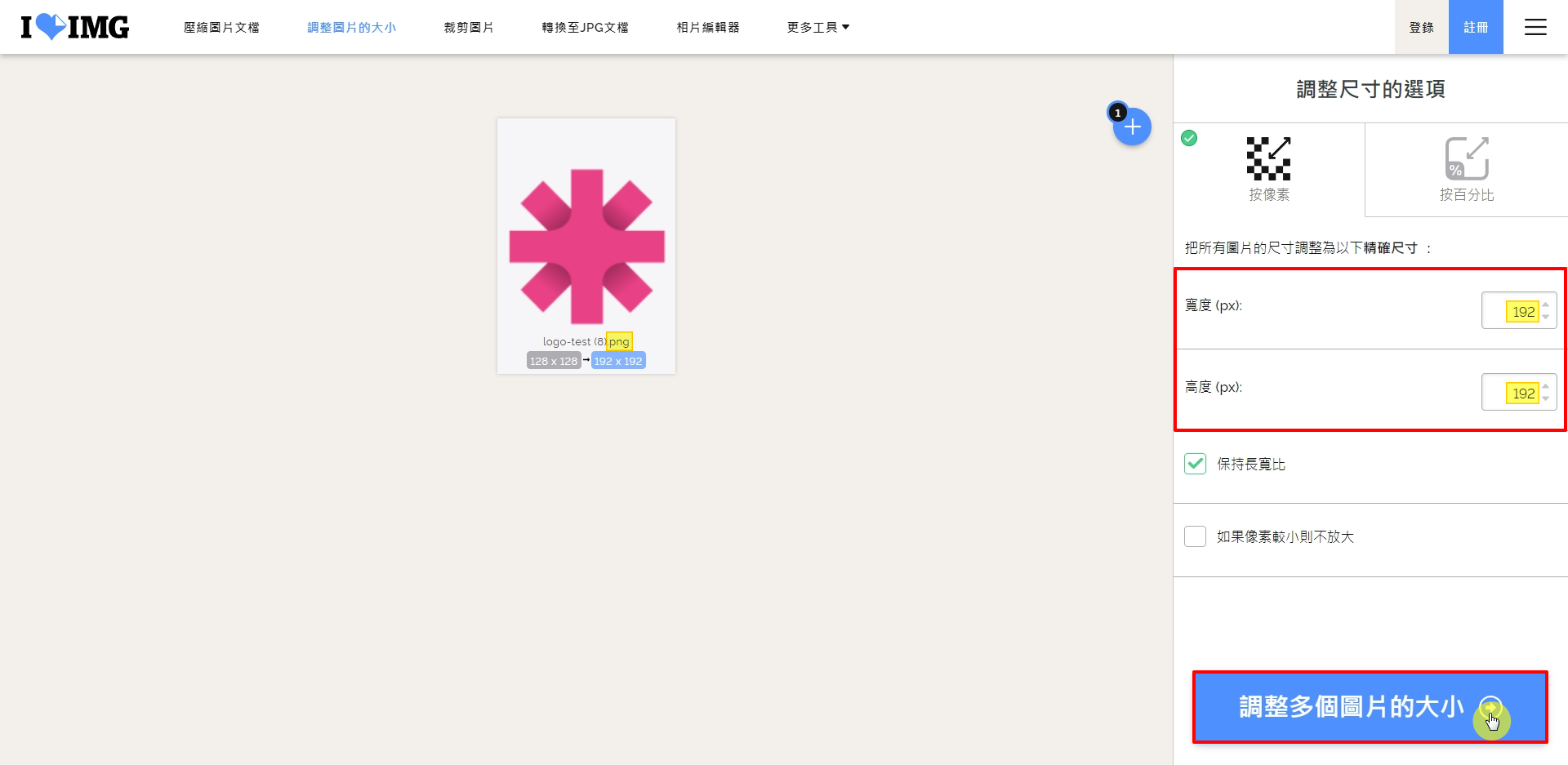This screenshot has width=1568, height=765.
Task: Open the hamburger menu icon
Action: click(1535, 27)
